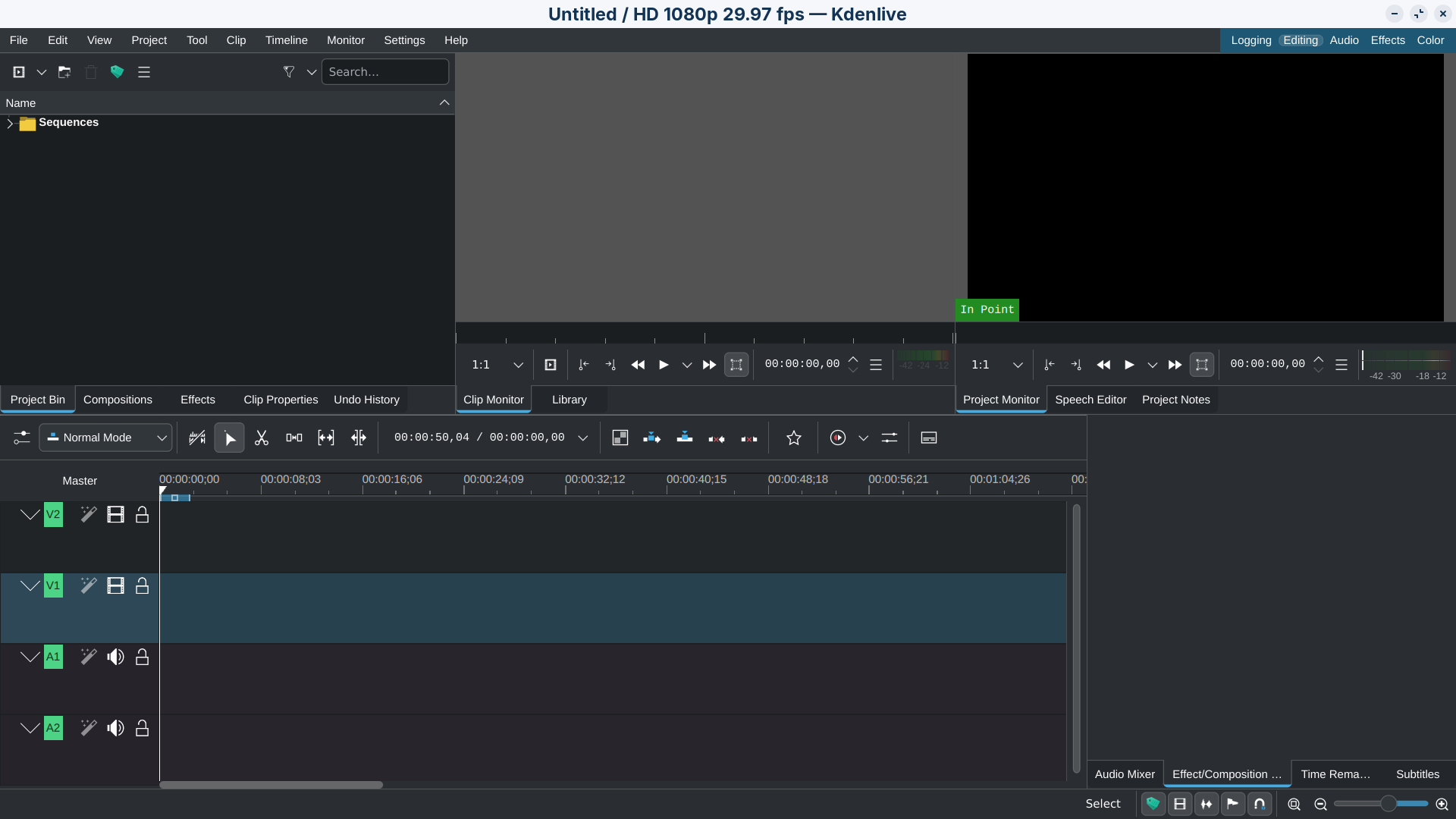The height and width of the screenshot is (819, 1456).
Task: Expand the Sequences folder
Action: click(10, 124)
